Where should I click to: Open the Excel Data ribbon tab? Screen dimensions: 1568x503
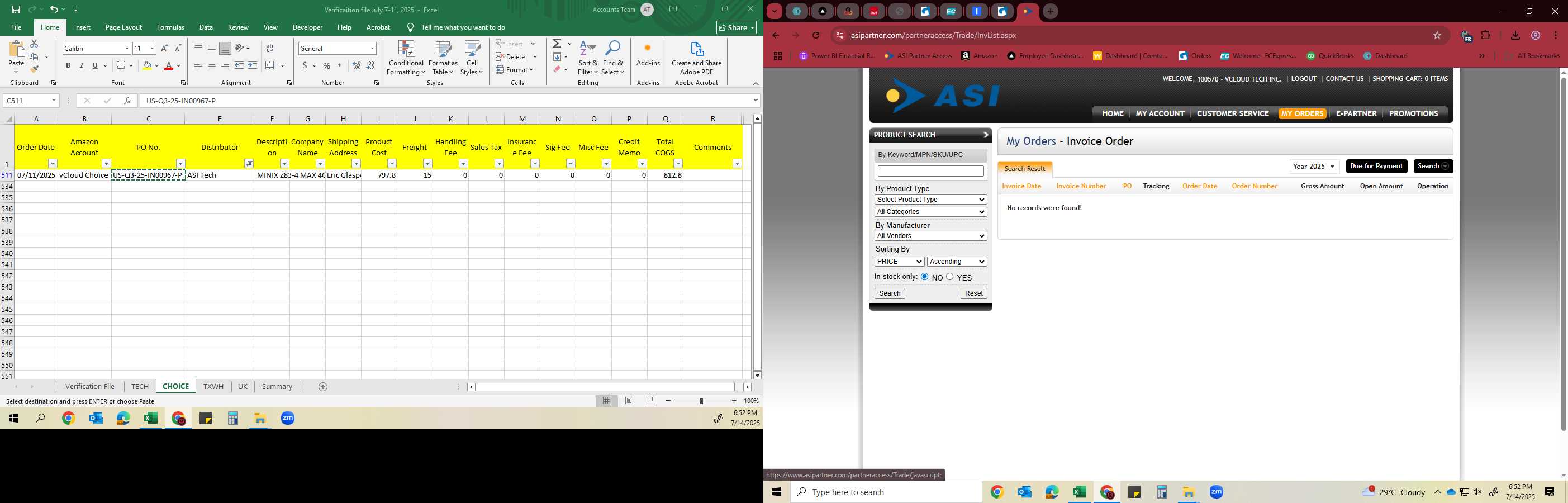tap(206, 27)
